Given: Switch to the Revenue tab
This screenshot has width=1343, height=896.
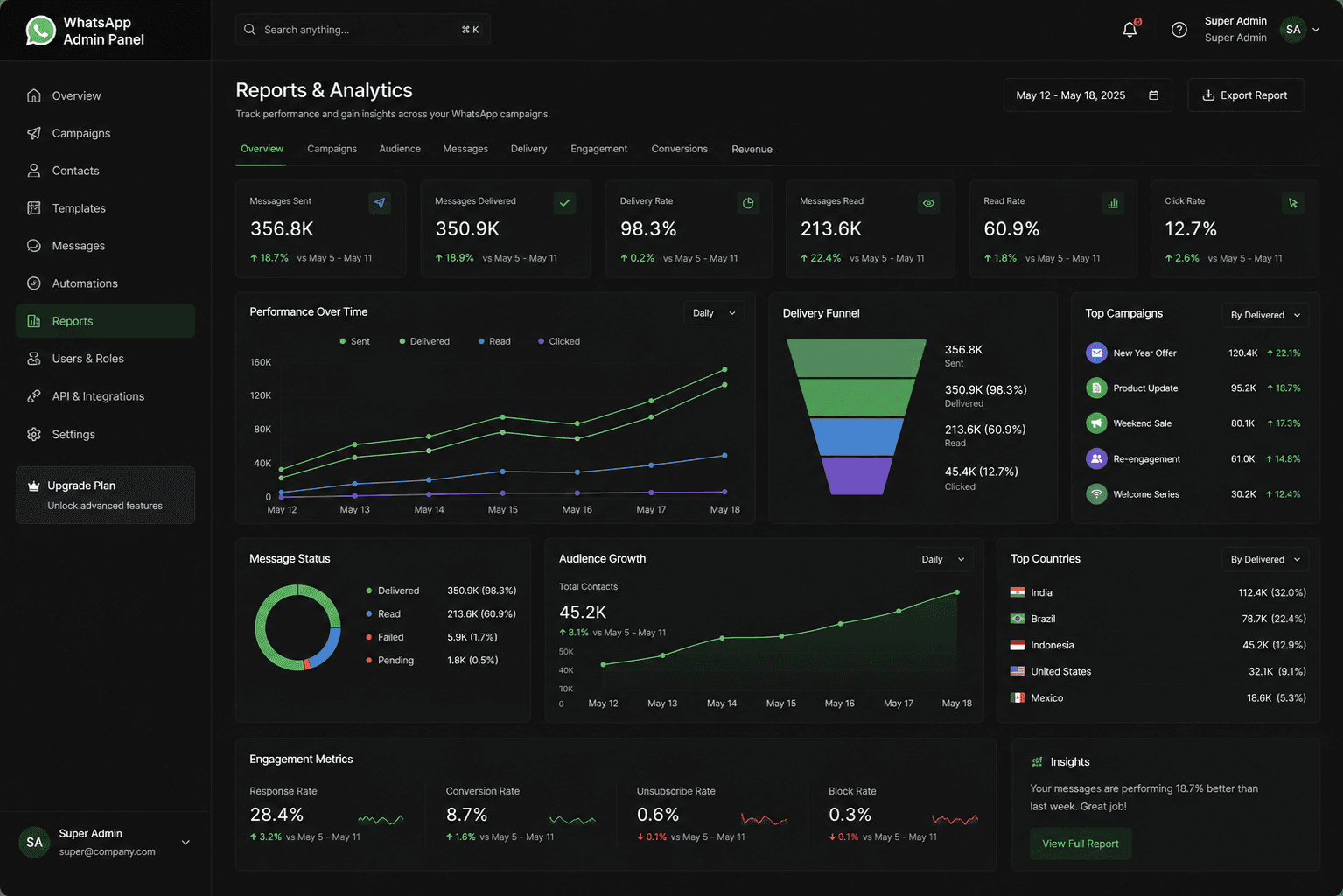Looking at the screenshot, I should click(x=752, y=149).
